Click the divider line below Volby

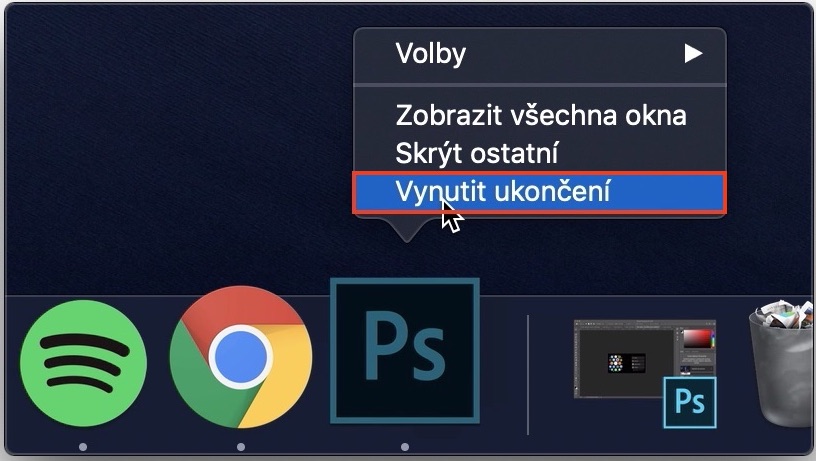540,85
